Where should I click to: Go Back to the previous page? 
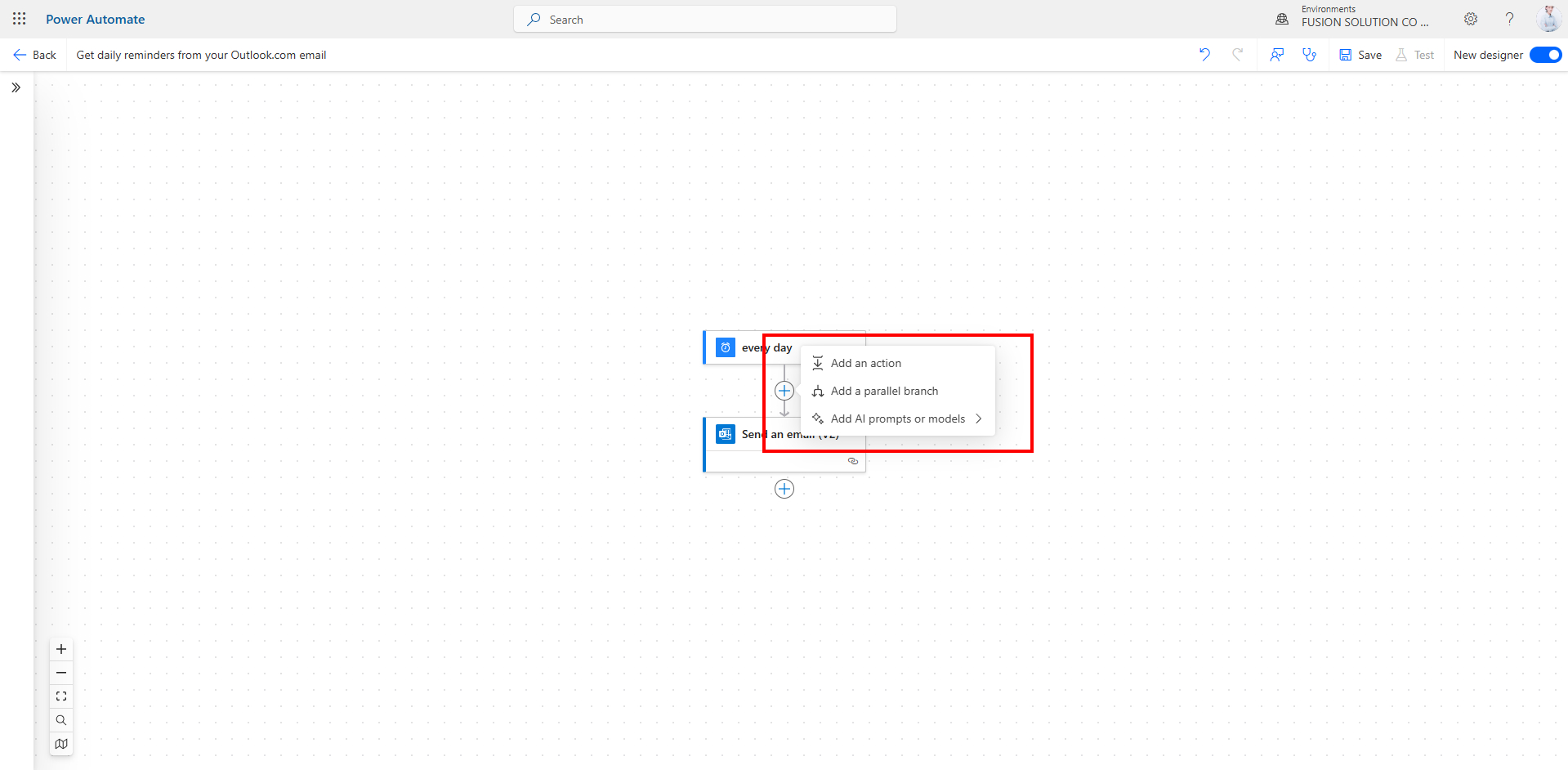(x=34, y=55)
